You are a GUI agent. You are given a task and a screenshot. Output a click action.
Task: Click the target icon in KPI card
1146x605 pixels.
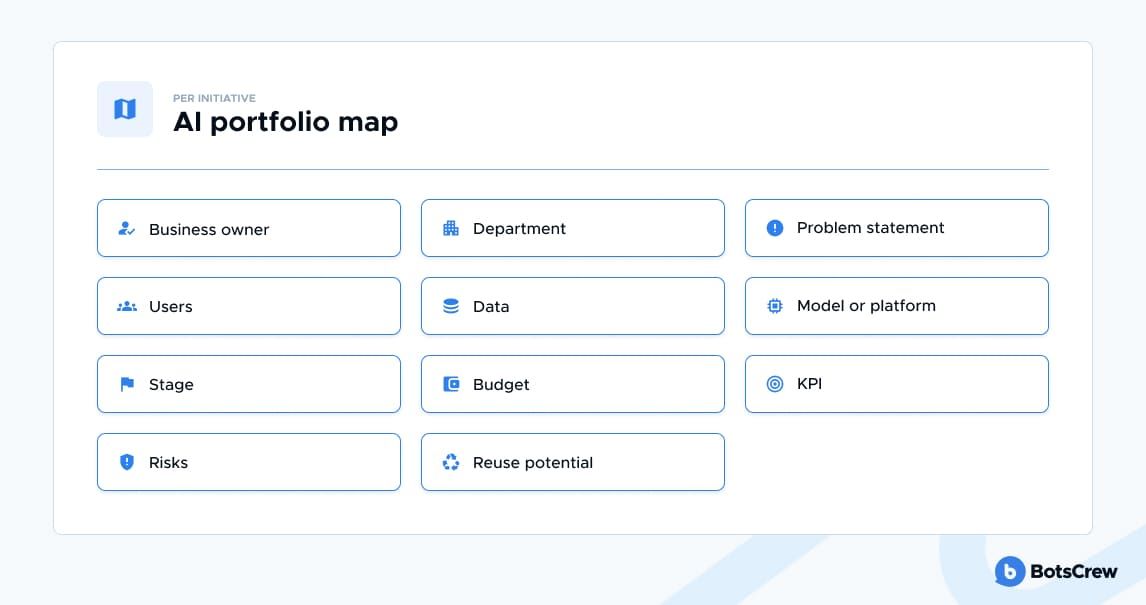click(775, 384)
